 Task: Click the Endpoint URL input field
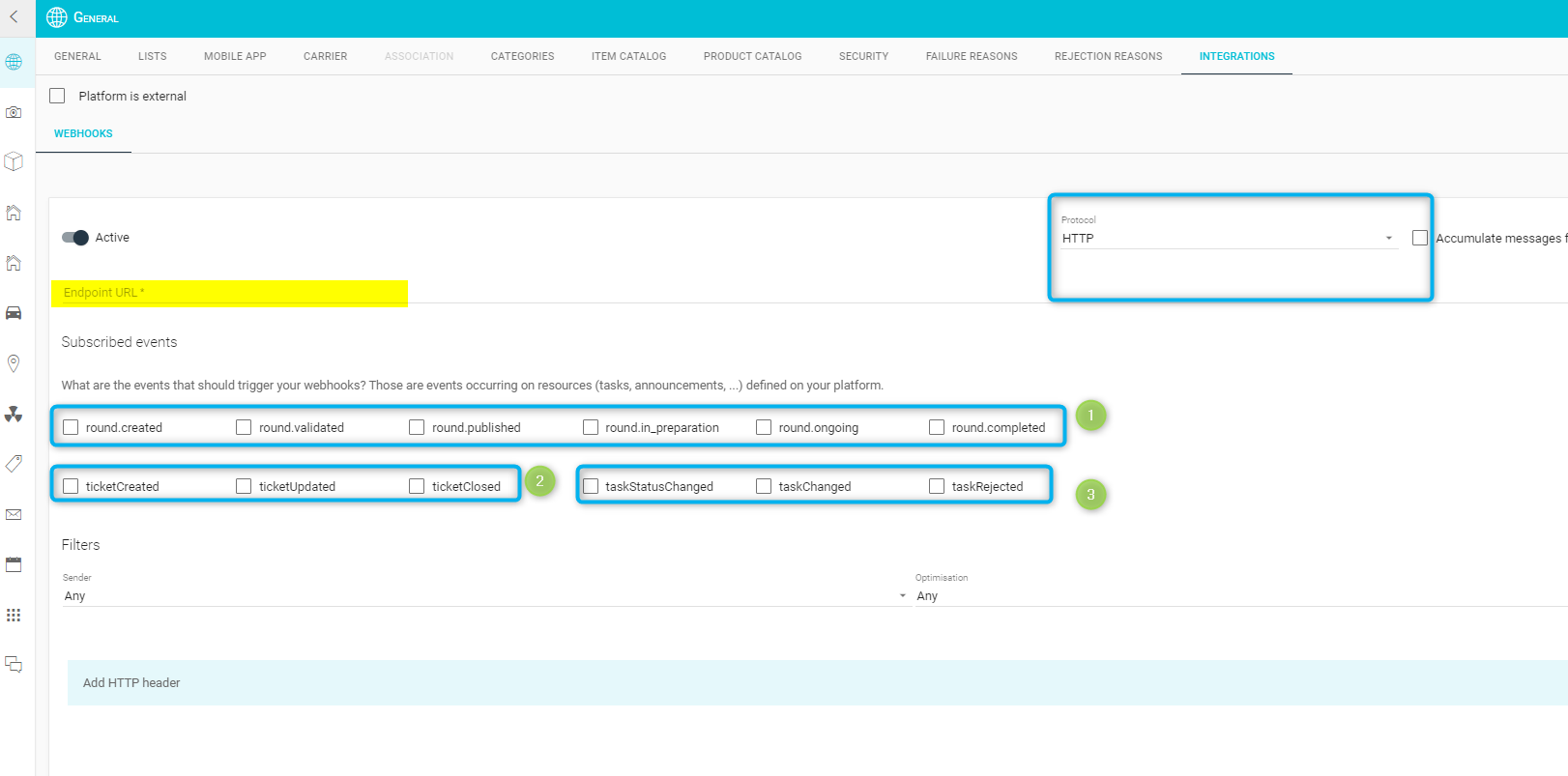point(230,293)
